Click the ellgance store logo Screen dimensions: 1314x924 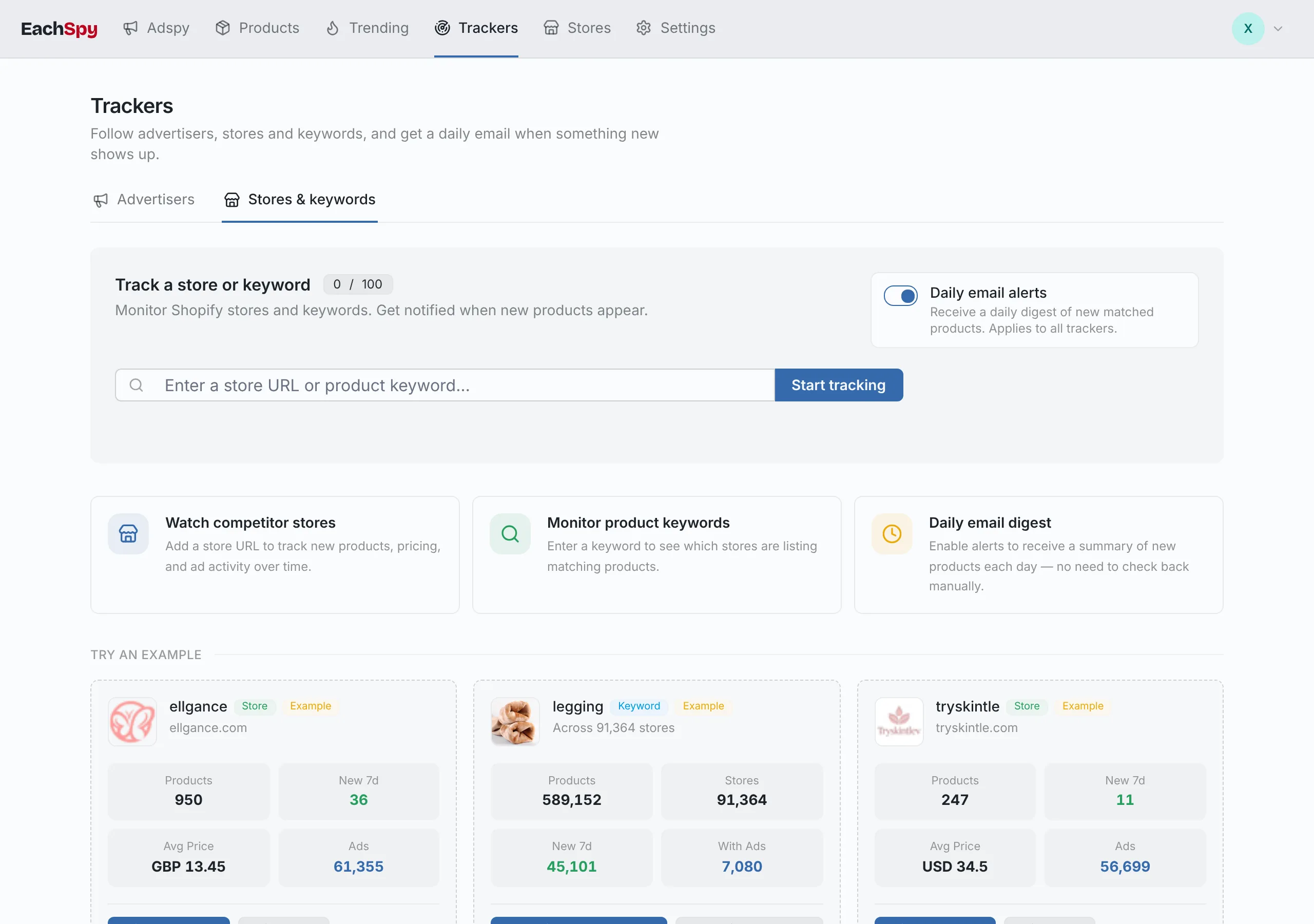132,721
